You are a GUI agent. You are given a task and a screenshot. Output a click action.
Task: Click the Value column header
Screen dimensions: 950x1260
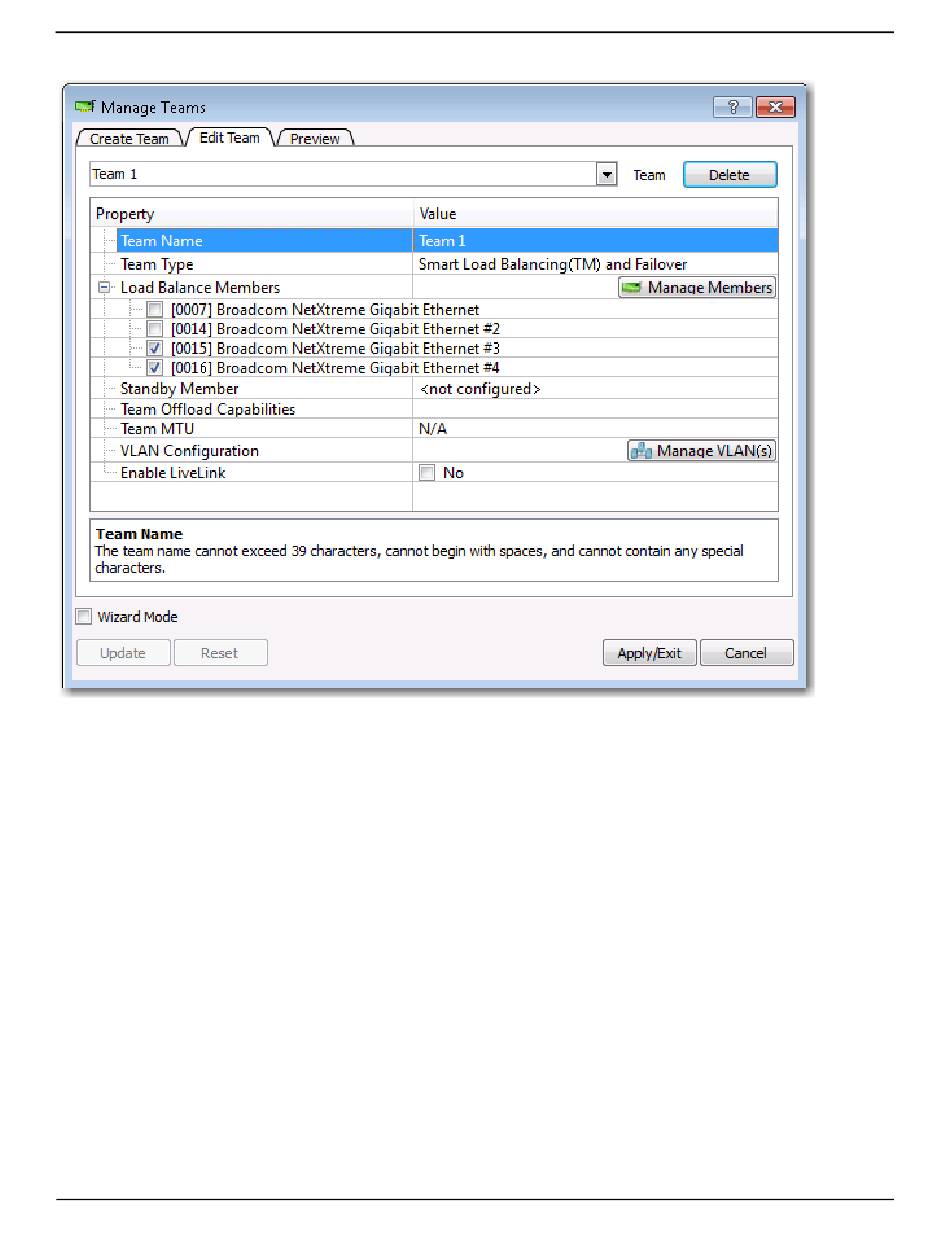pos(595,214)
